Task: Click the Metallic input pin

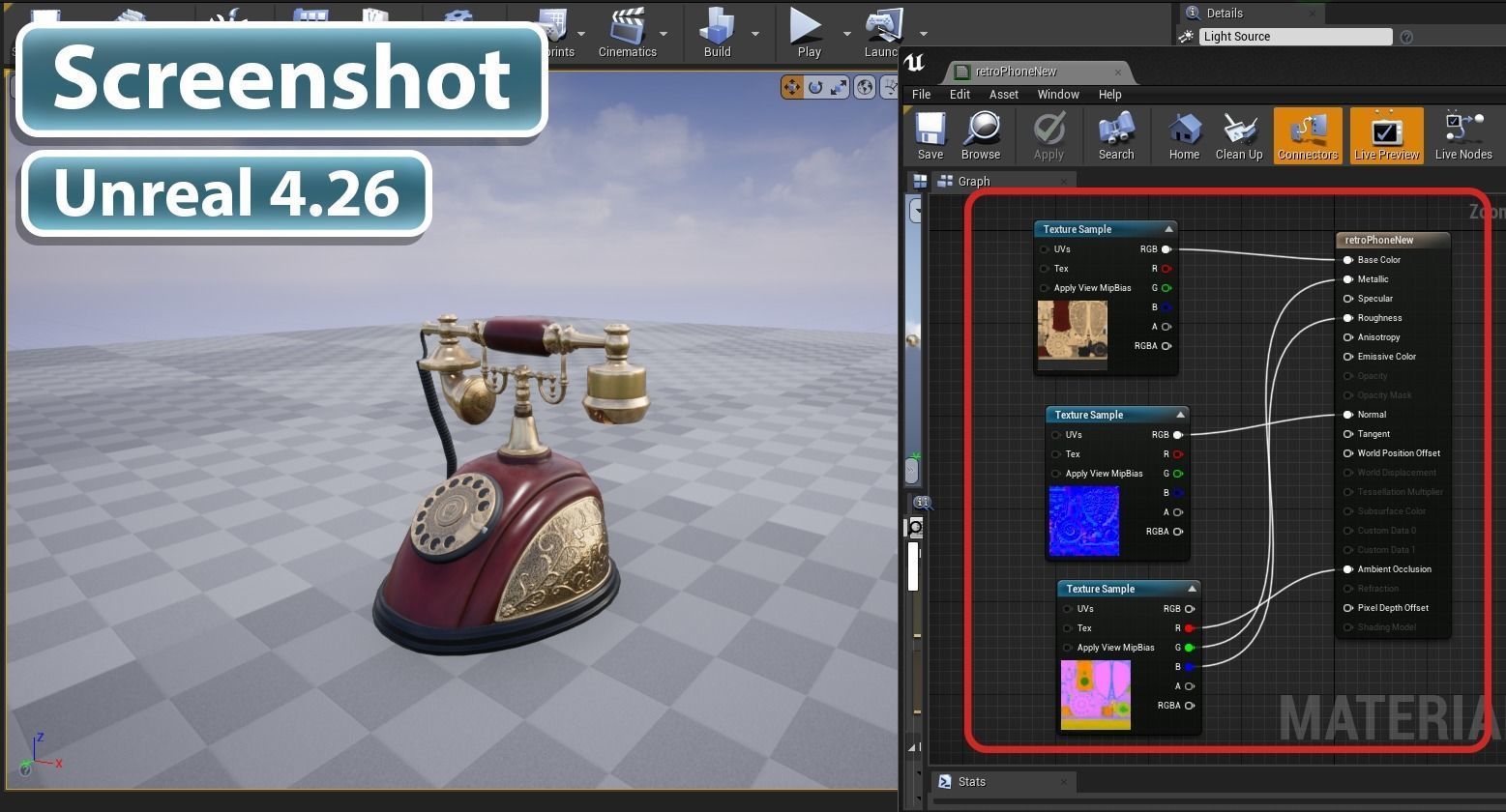Action: click(1348, 279)
